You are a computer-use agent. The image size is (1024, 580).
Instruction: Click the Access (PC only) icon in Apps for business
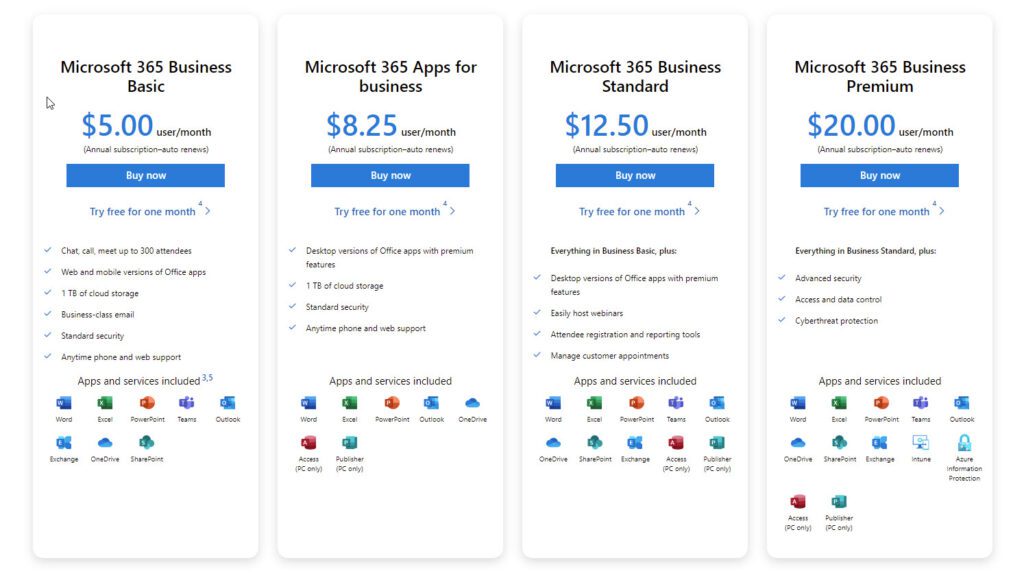[308, 443]
